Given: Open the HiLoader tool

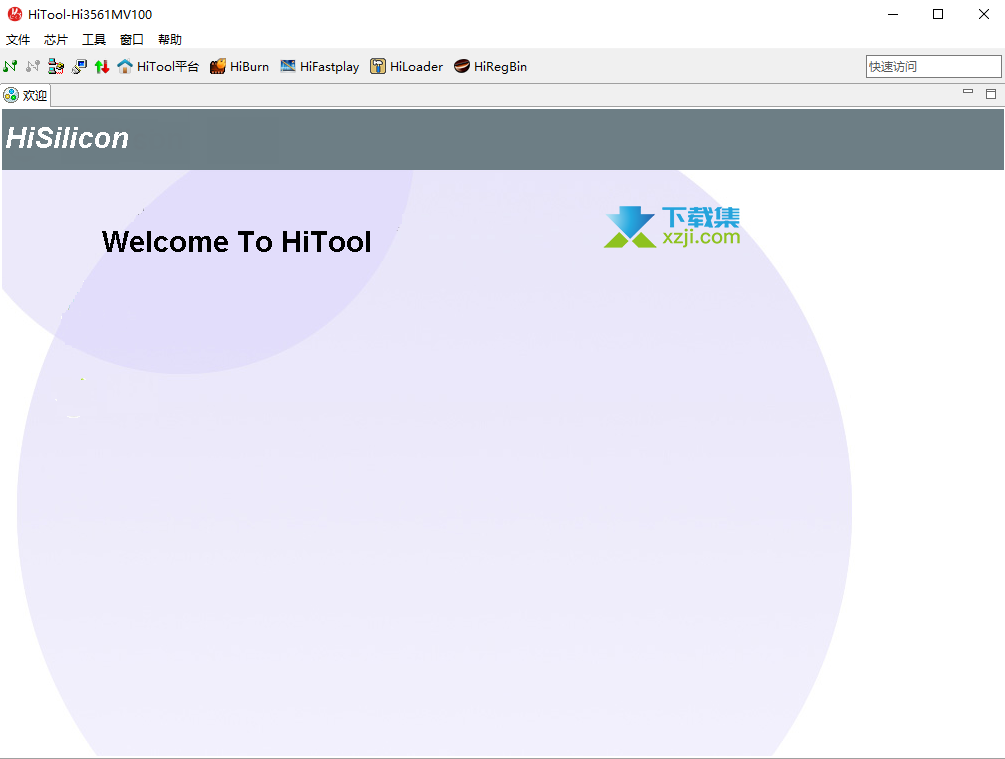Looking at the screenshot, I should click(x=406, y=66).
